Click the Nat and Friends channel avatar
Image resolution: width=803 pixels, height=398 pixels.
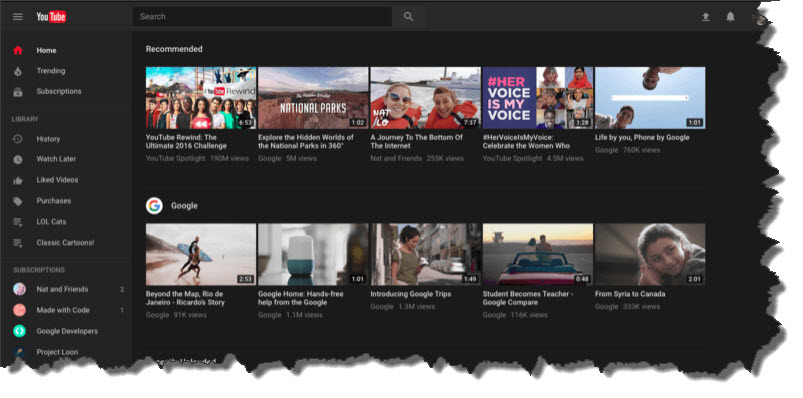tap(19, 289)
